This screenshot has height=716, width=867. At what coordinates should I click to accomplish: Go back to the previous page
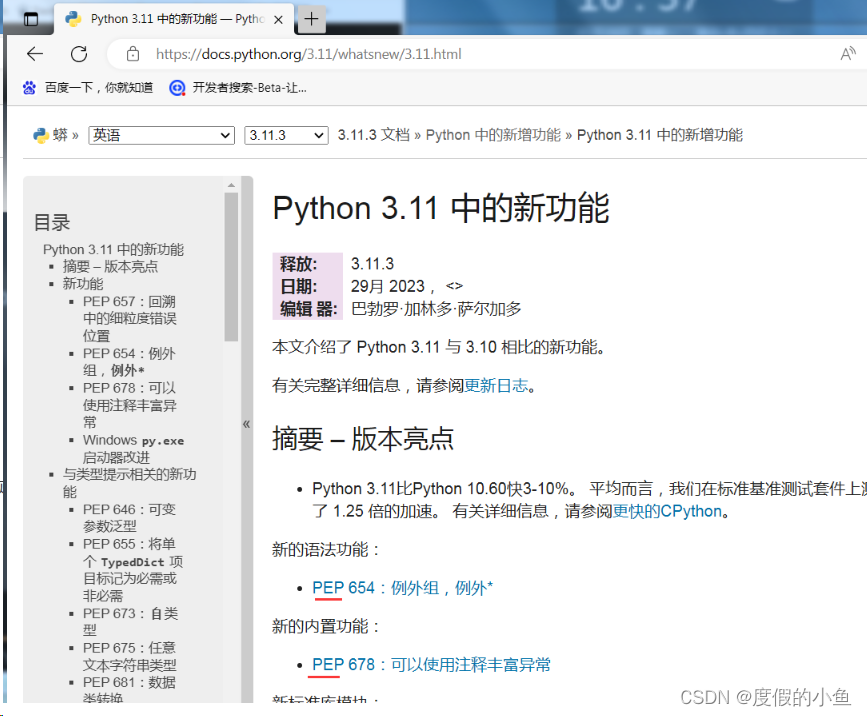coord(35,54)
